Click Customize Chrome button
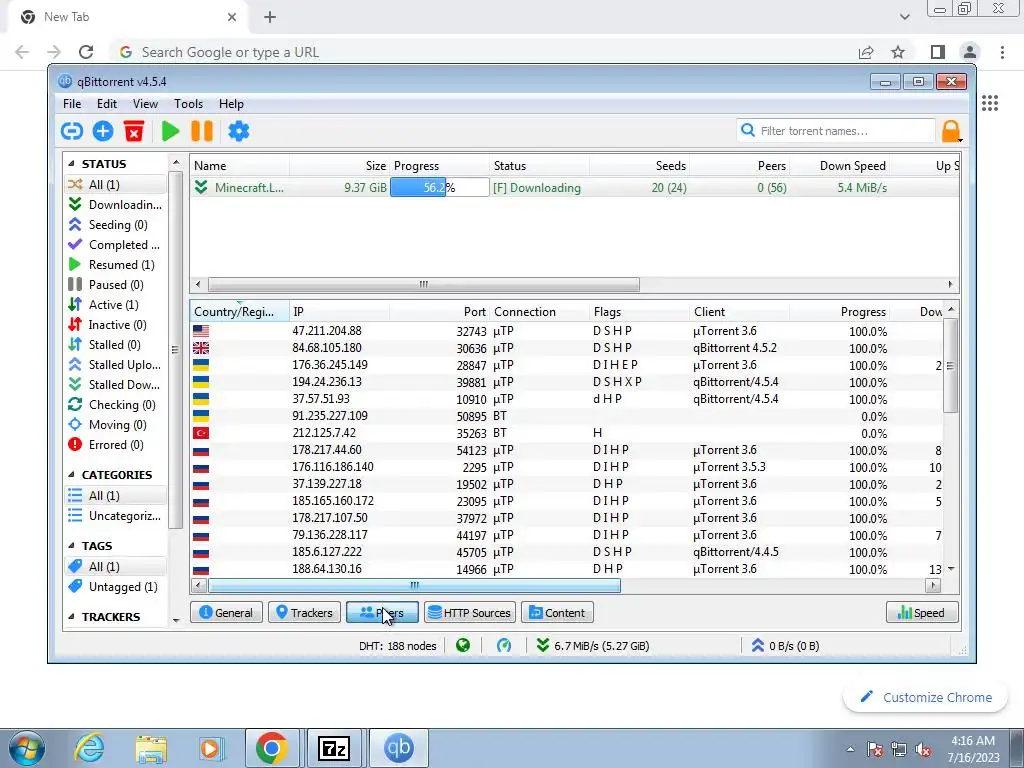 point(927,697)
